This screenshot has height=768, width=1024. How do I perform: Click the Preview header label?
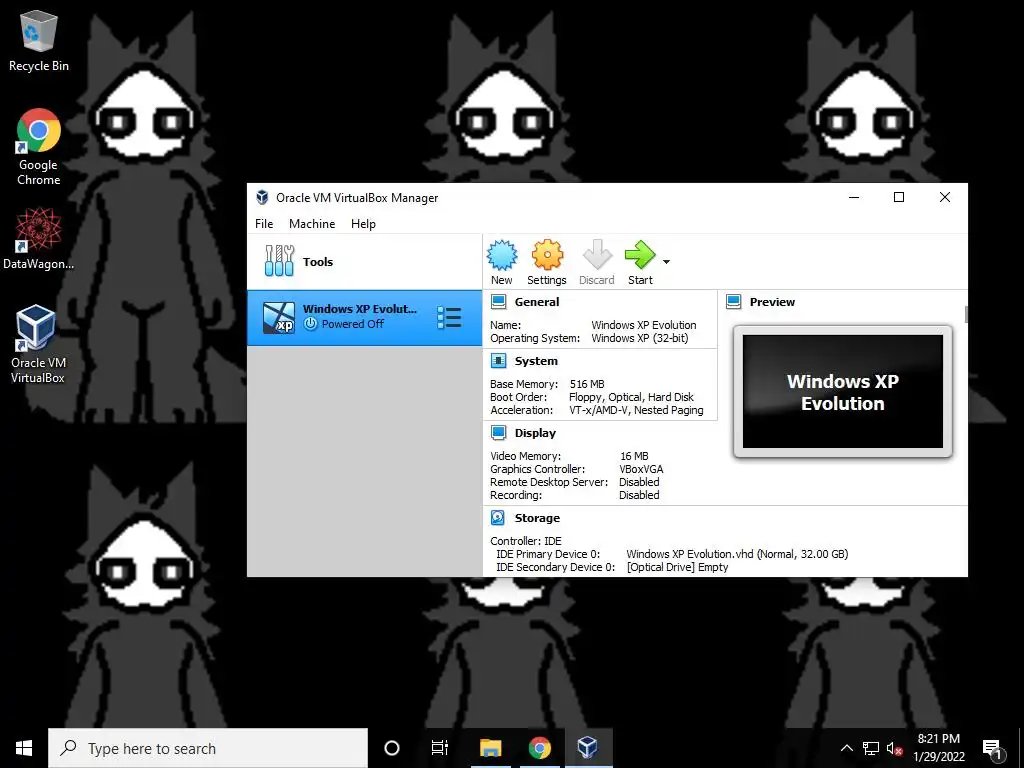click(772, 302)
